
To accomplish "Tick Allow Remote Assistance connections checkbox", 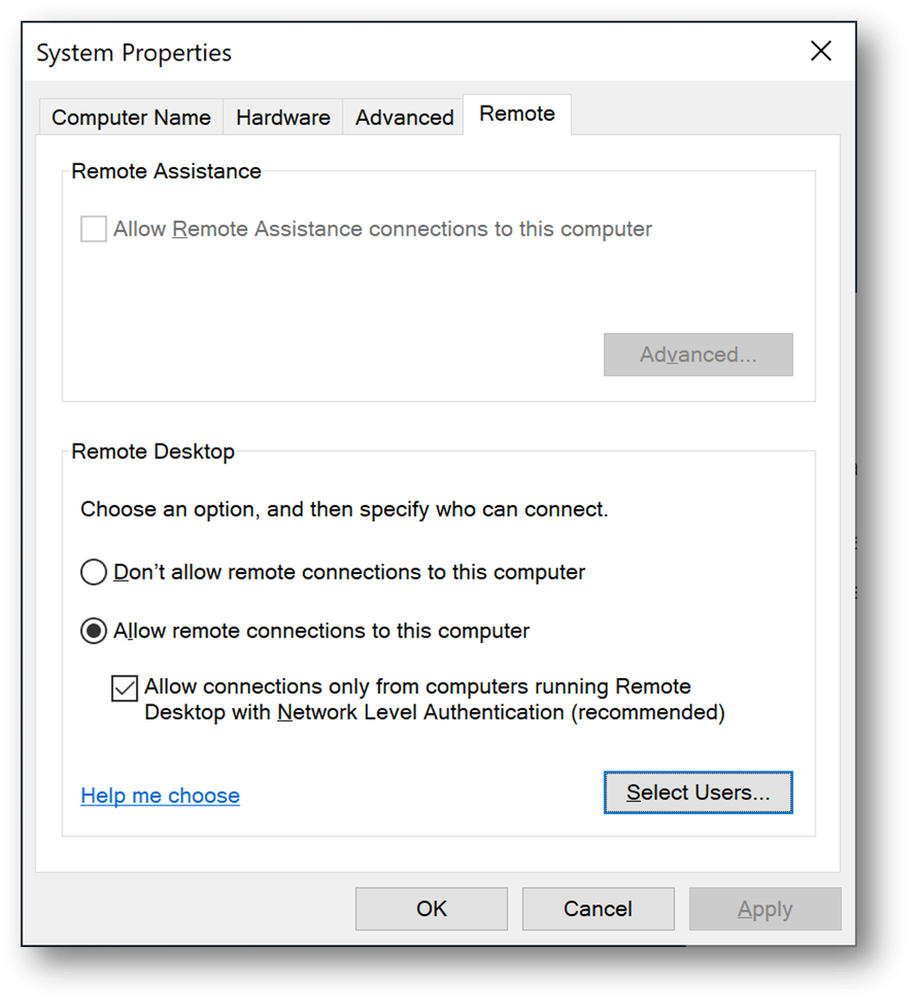I will 94,230.
